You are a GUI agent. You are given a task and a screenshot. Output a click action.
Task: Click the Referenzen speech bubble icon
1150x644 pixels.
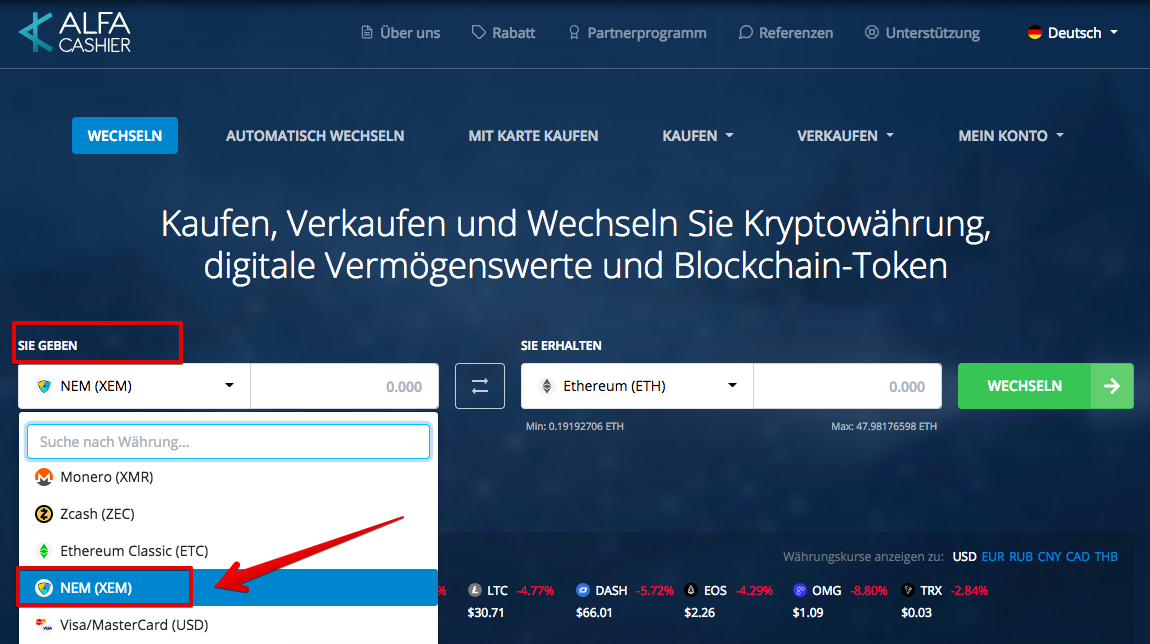pos(745,32)
